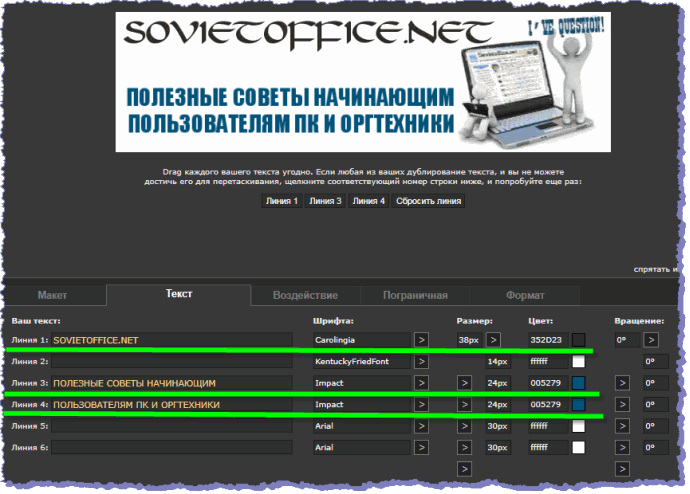
Task: Click the Линия 1 button
Action: point(282,201)
